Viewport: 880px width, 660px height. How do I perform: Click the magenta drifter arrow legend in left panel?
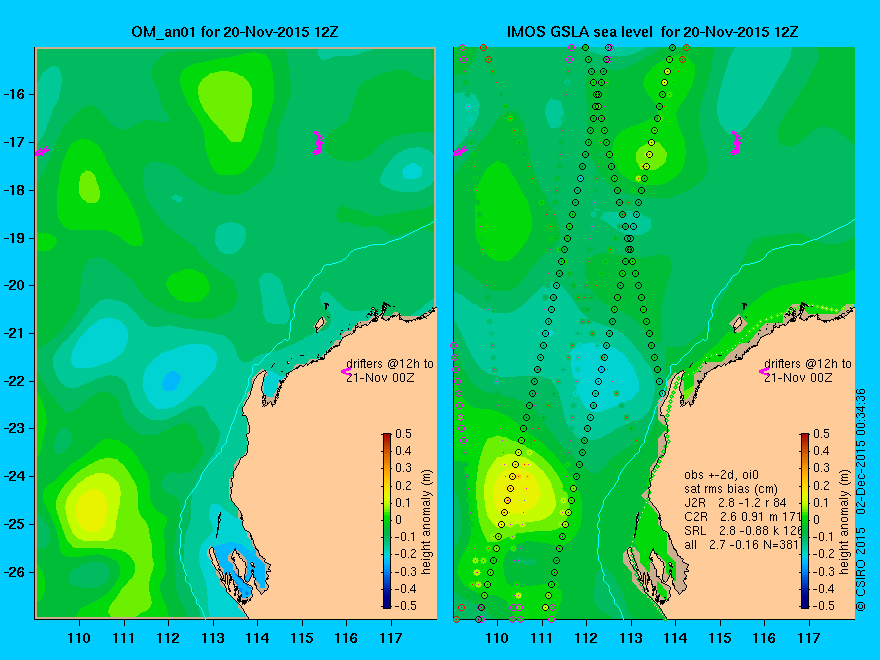coord(346,371)
